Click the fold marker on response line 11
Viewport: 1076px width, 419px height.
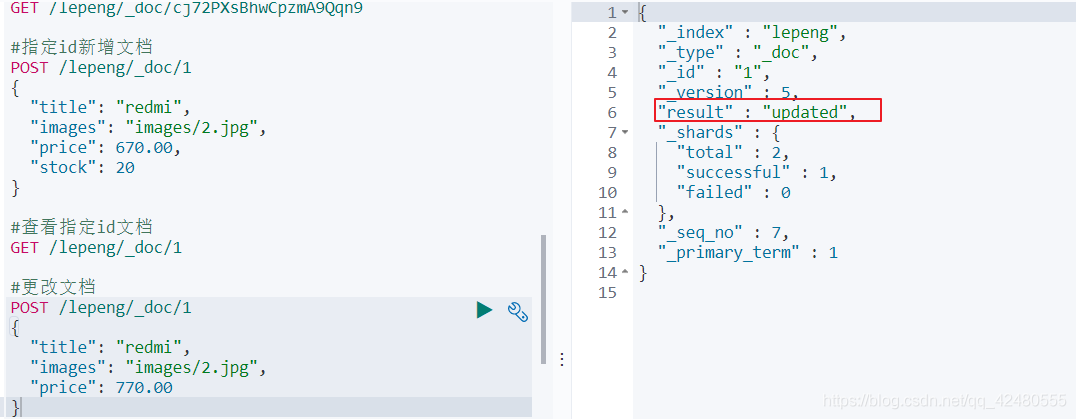pos(624,213)
